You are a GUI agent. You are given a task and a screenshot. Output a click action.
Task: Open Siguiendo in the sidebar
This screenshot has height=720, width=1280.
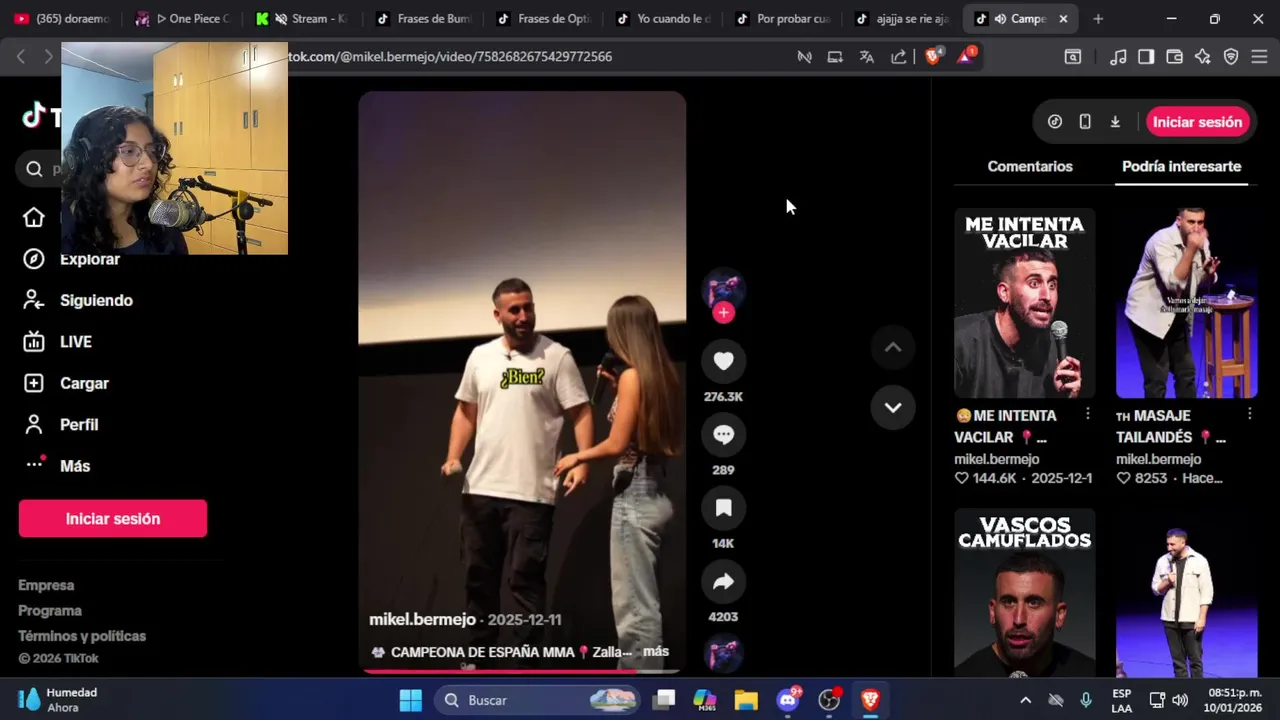pos(78,300)
